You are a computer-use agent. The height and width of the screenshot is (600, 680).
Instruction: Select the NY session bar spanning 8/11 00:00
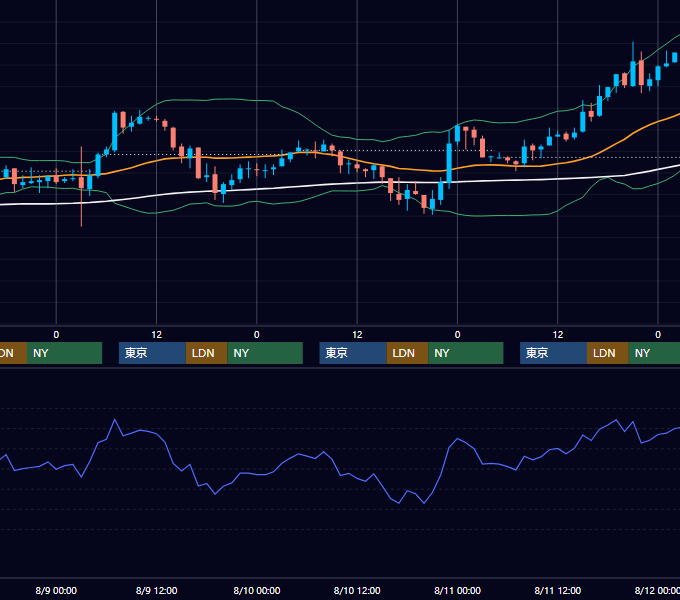coord(466,353)
